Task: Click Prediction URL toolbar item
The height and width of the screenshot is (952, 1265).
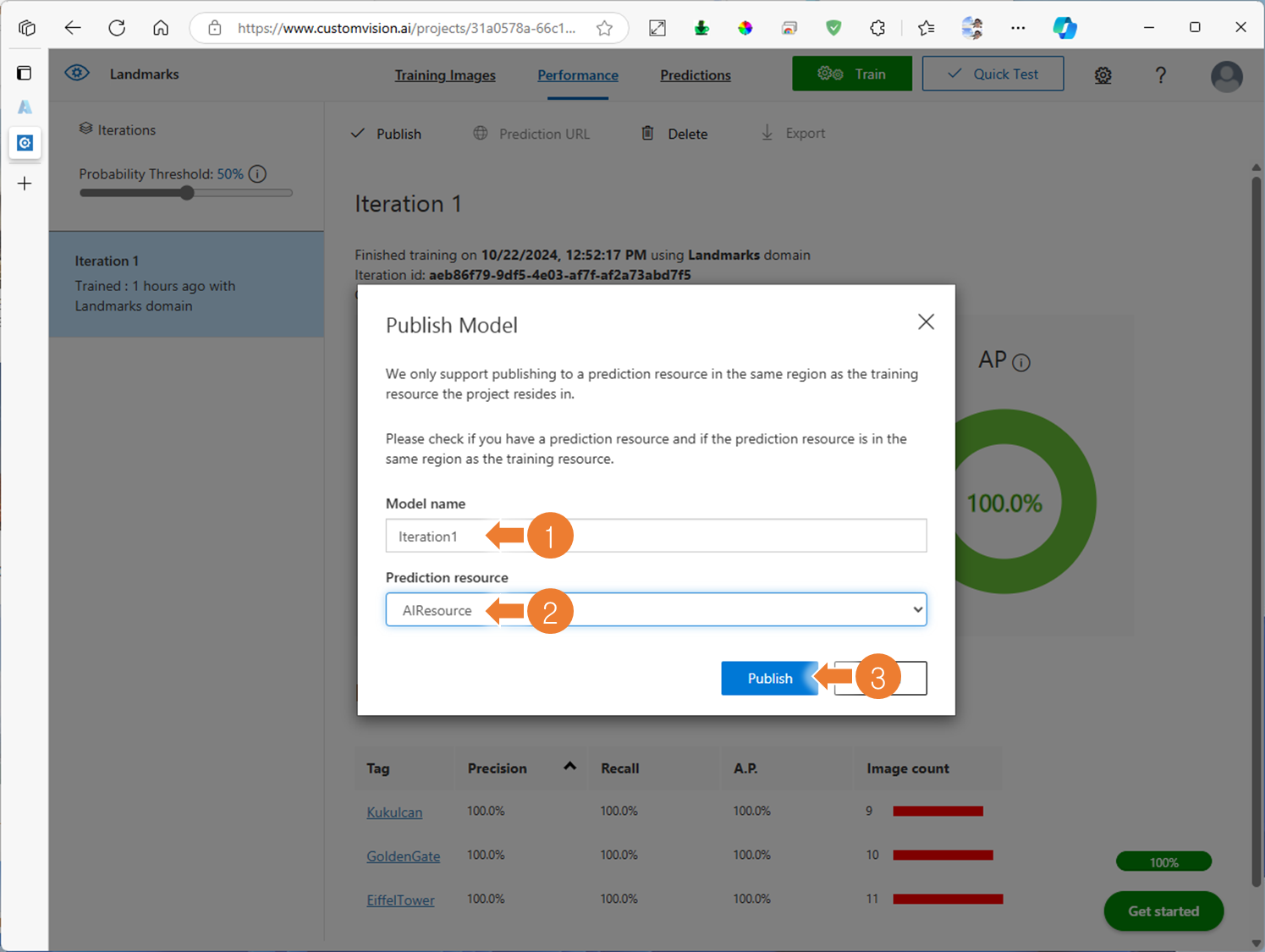Action: point(531,134)
